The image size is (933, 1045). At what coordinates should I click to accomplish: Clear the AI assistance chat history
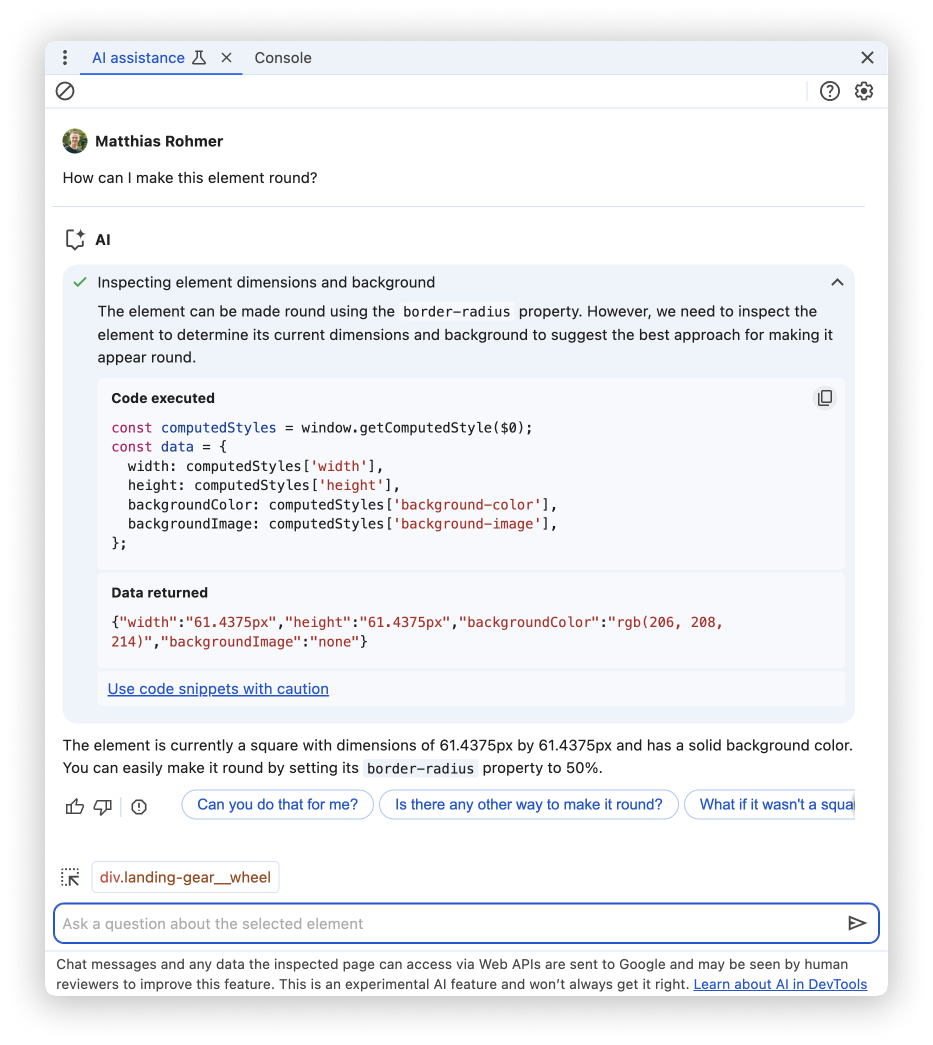(x=65, y=91)
